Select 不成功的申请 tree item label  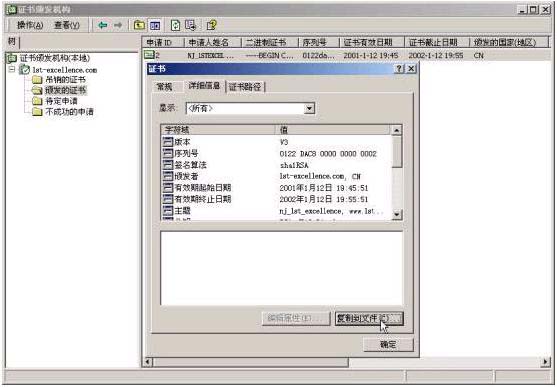coord(69,112)
